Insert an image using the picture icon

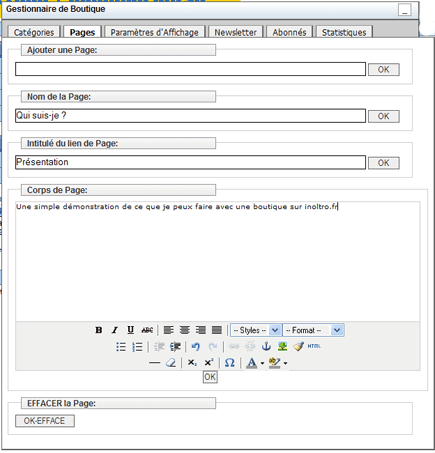click(282, 346)
